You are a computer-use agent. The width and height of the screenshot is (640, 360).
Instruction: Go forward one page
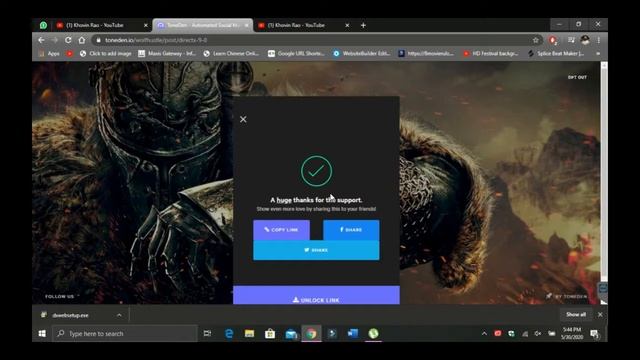click(55, 40)
